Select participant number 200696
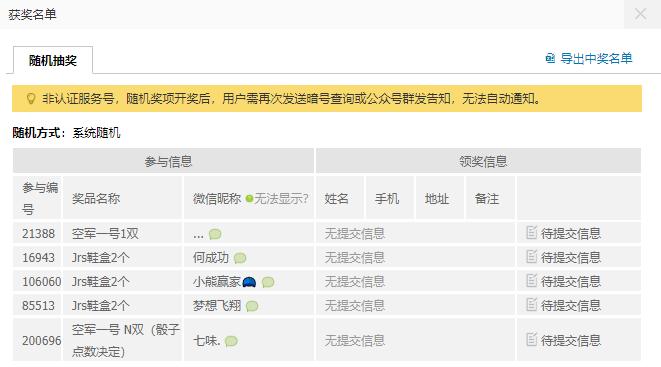This screenshot has width=661, height=367. (x=41, y=340)
